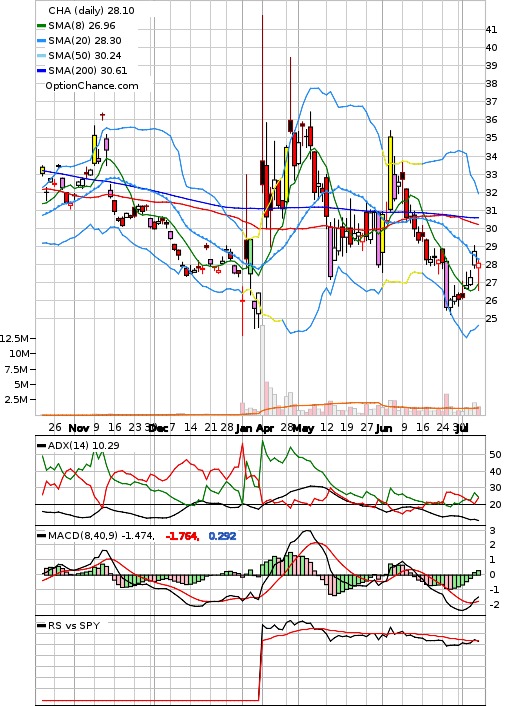Image resolution: width=526 pixels, height=706 pixels.
Task: Click the SMA(20) 28.30 legend label
Action: (x=85, y=41)
